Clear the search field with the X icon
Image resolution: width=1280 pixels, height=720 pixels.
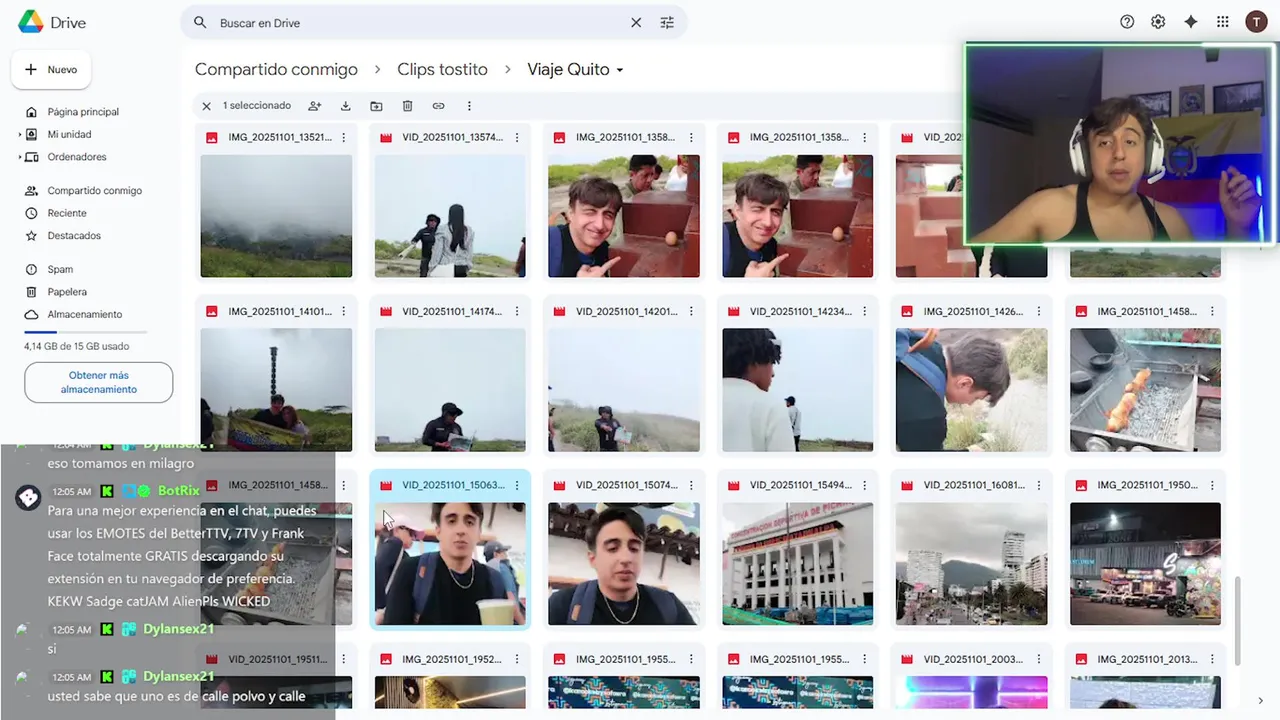coord(636,22)
